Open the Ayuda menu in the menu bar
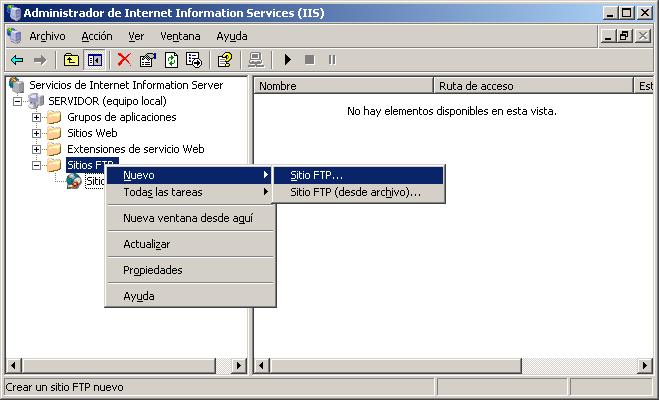Image resolution: width=659 pixels, height=400 pixels. pyautogui.click(x=232, y=36)
